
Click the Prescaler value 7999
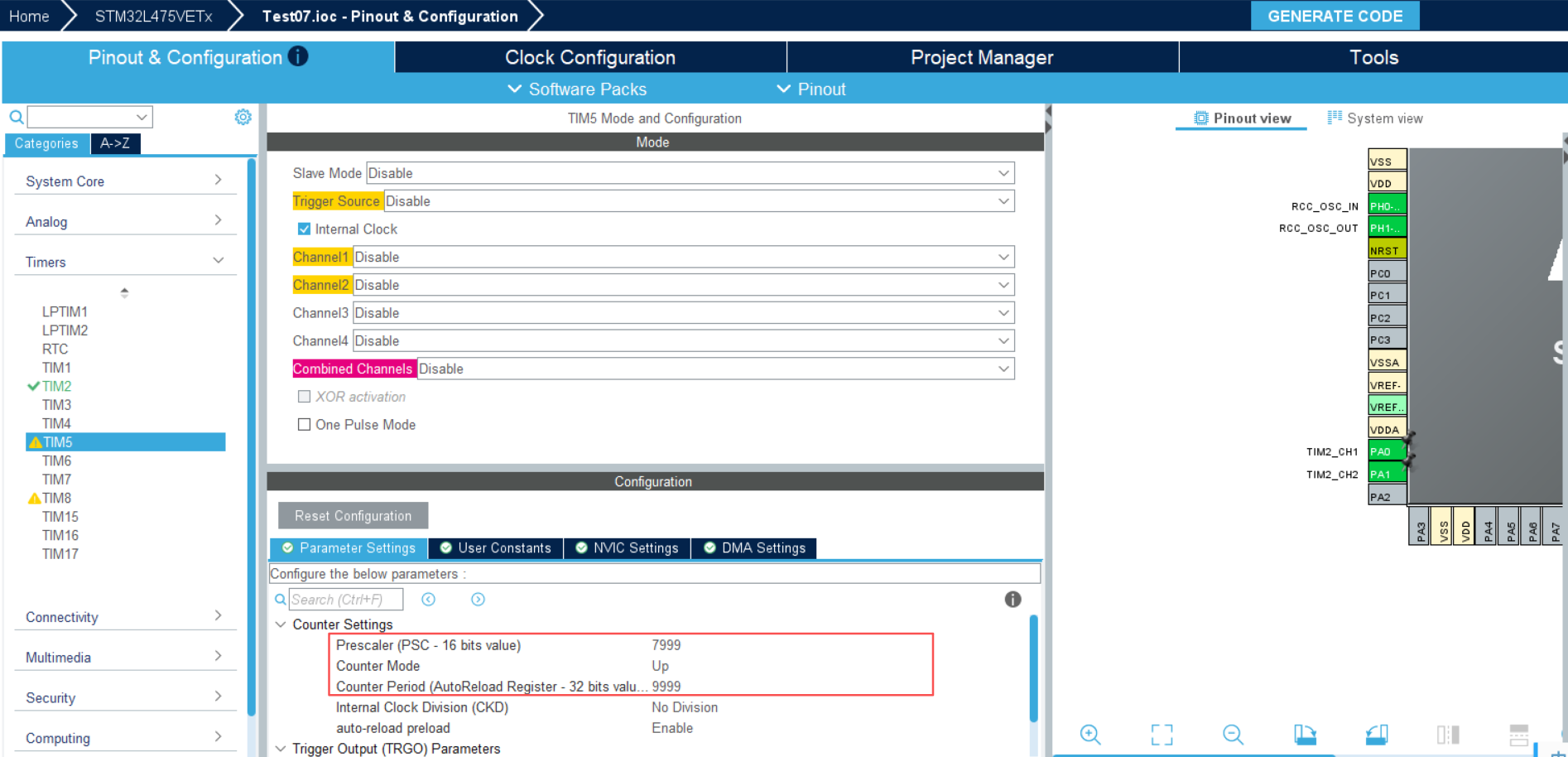[666, 645]
